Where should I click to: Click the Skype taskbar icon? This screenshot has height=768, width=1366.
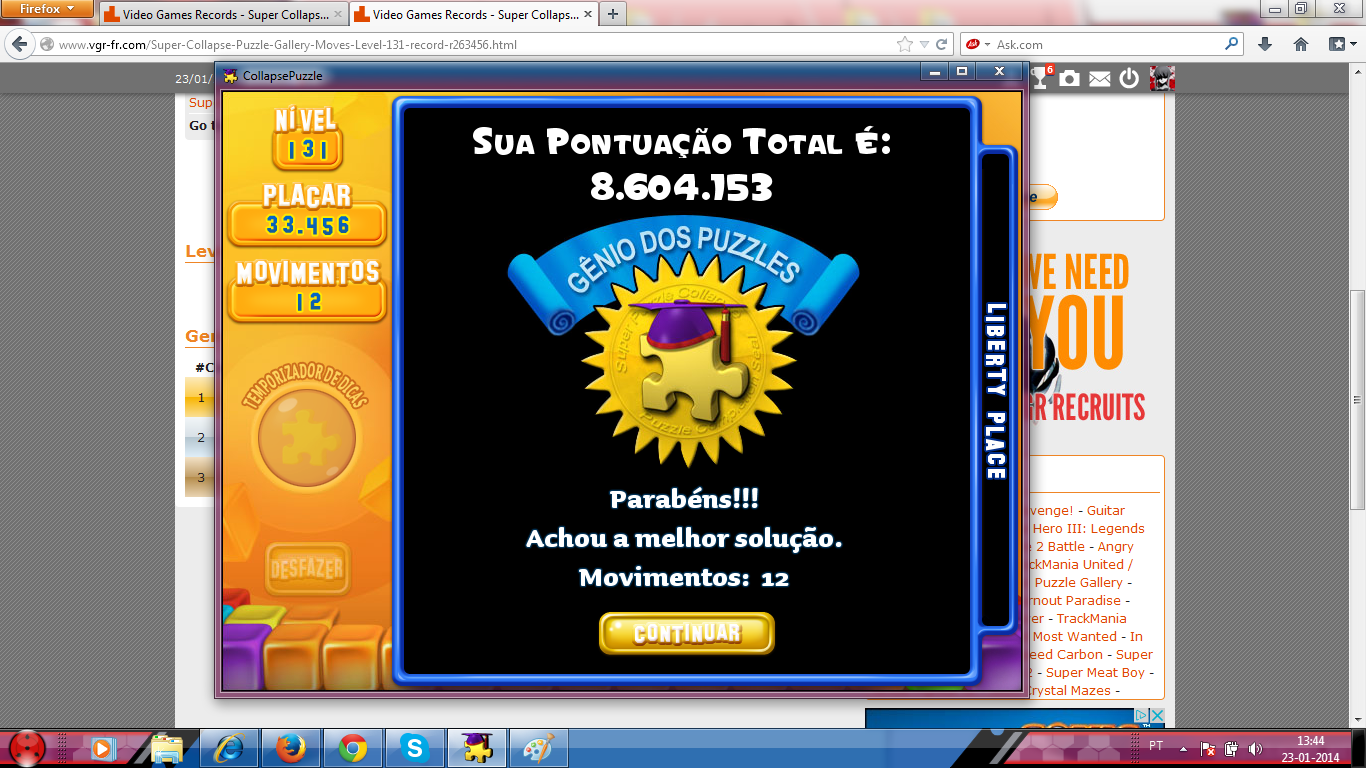pos(414,747)
